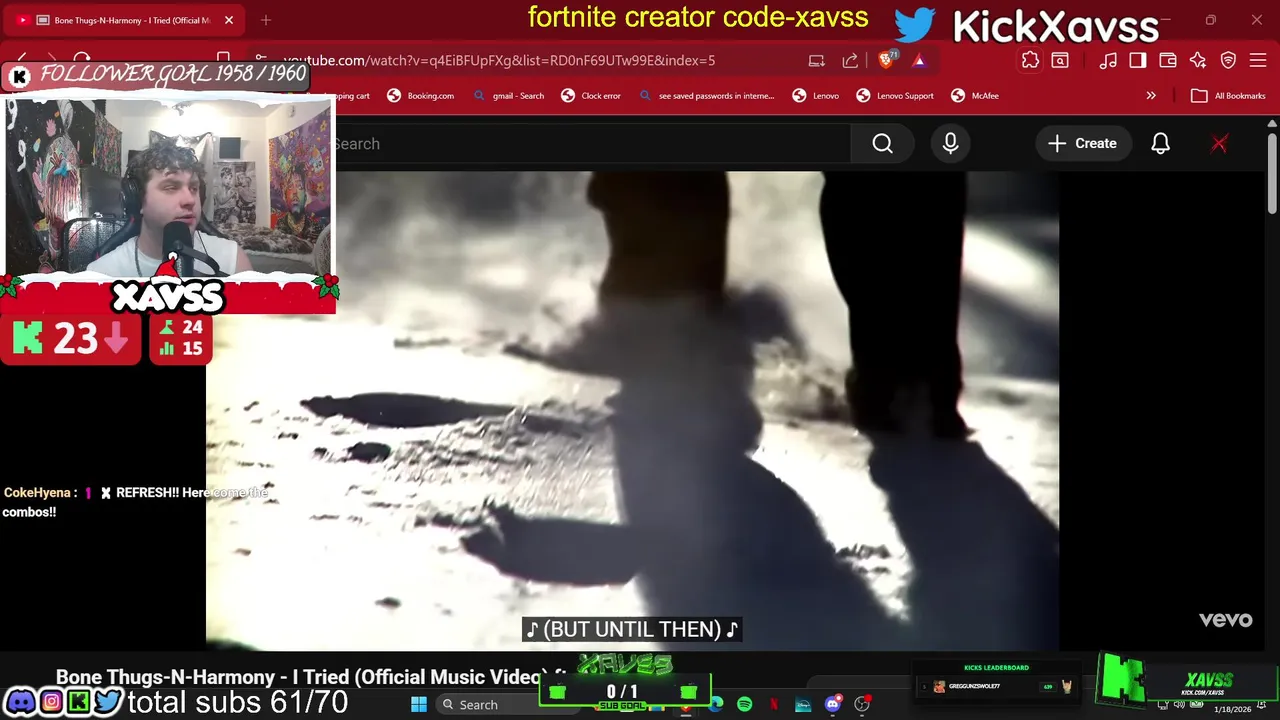Image resolution: width=1280 pixels, height=720 pixels.
Task: Open the Leo AI sparkle icon
Action: point(1198,60)
